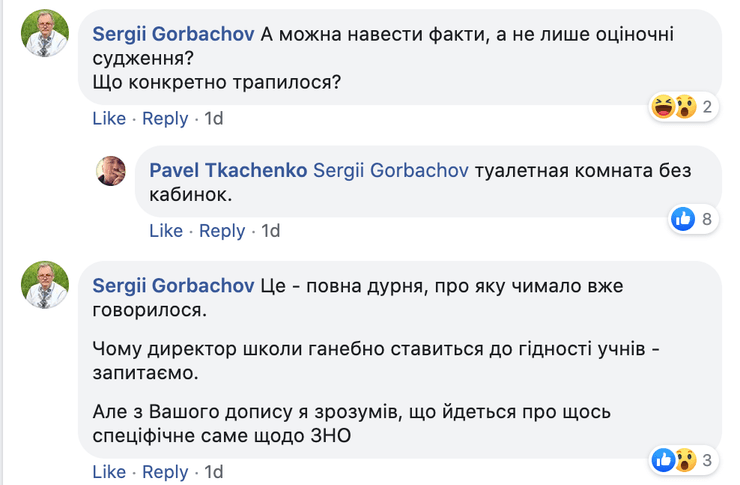Viewport: 740px width, 485px height.
Task: View haha and wow reactions on first comment
Action: coord(673,107)
